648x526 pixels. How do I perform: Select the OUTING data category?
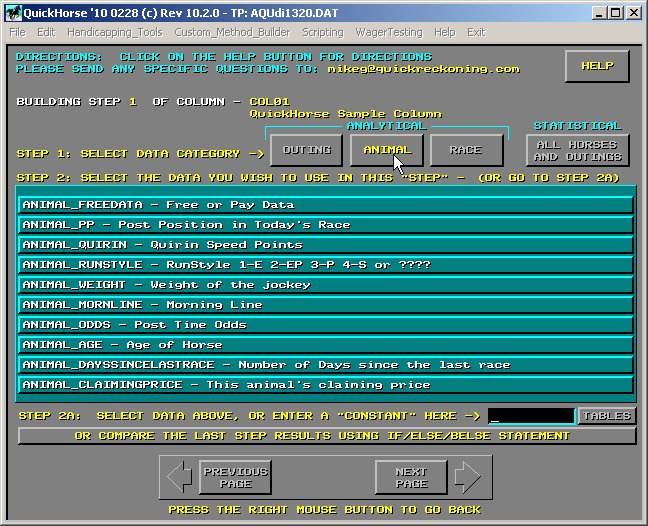pos(307,150)
